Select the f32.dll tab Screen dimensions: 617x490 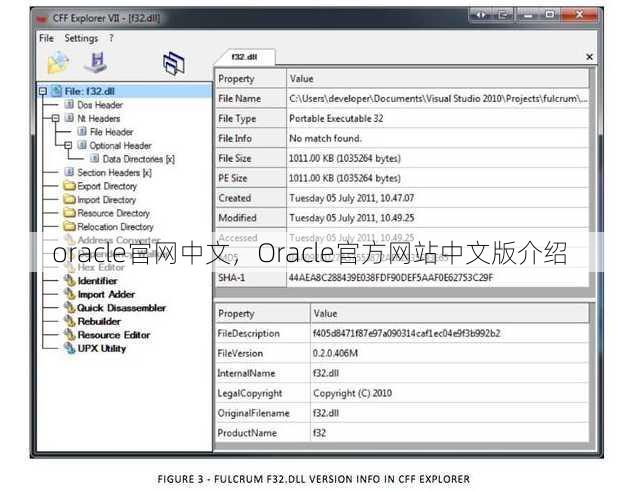click(244, 57)
